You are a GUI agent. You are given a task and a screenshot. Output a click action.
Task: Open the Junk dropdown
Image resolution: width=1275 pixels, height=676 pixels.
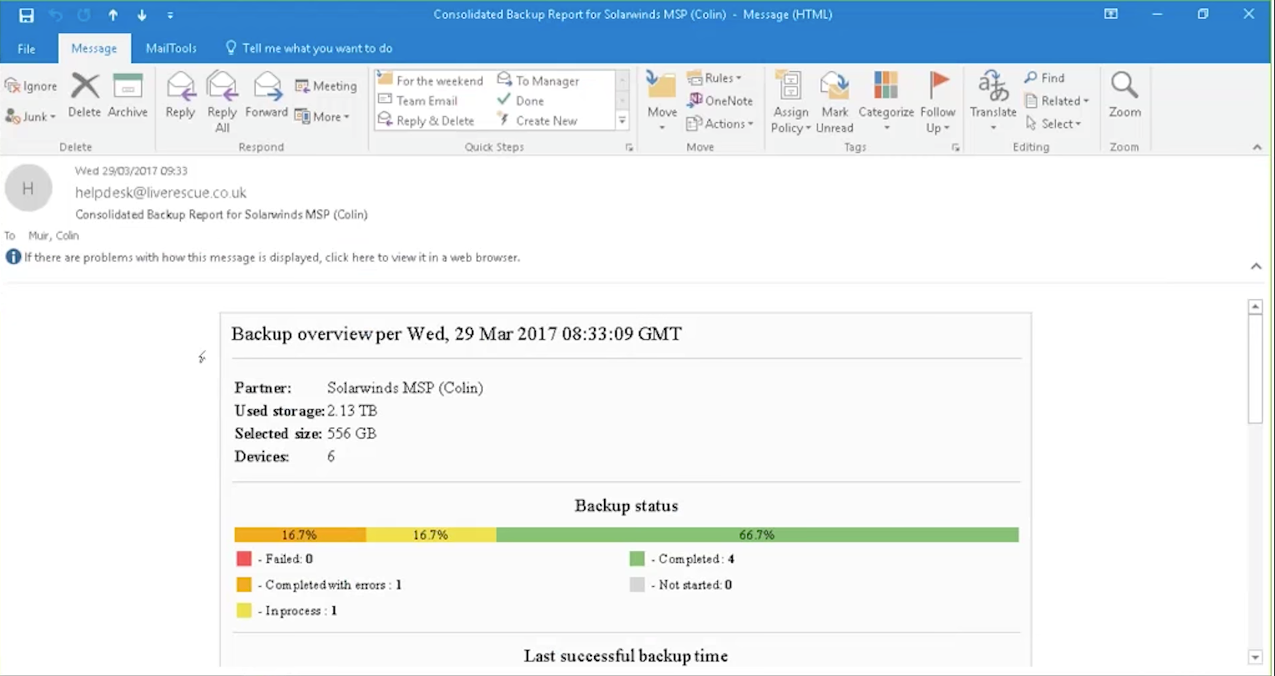pyautogui.click(x=31, y=116)
